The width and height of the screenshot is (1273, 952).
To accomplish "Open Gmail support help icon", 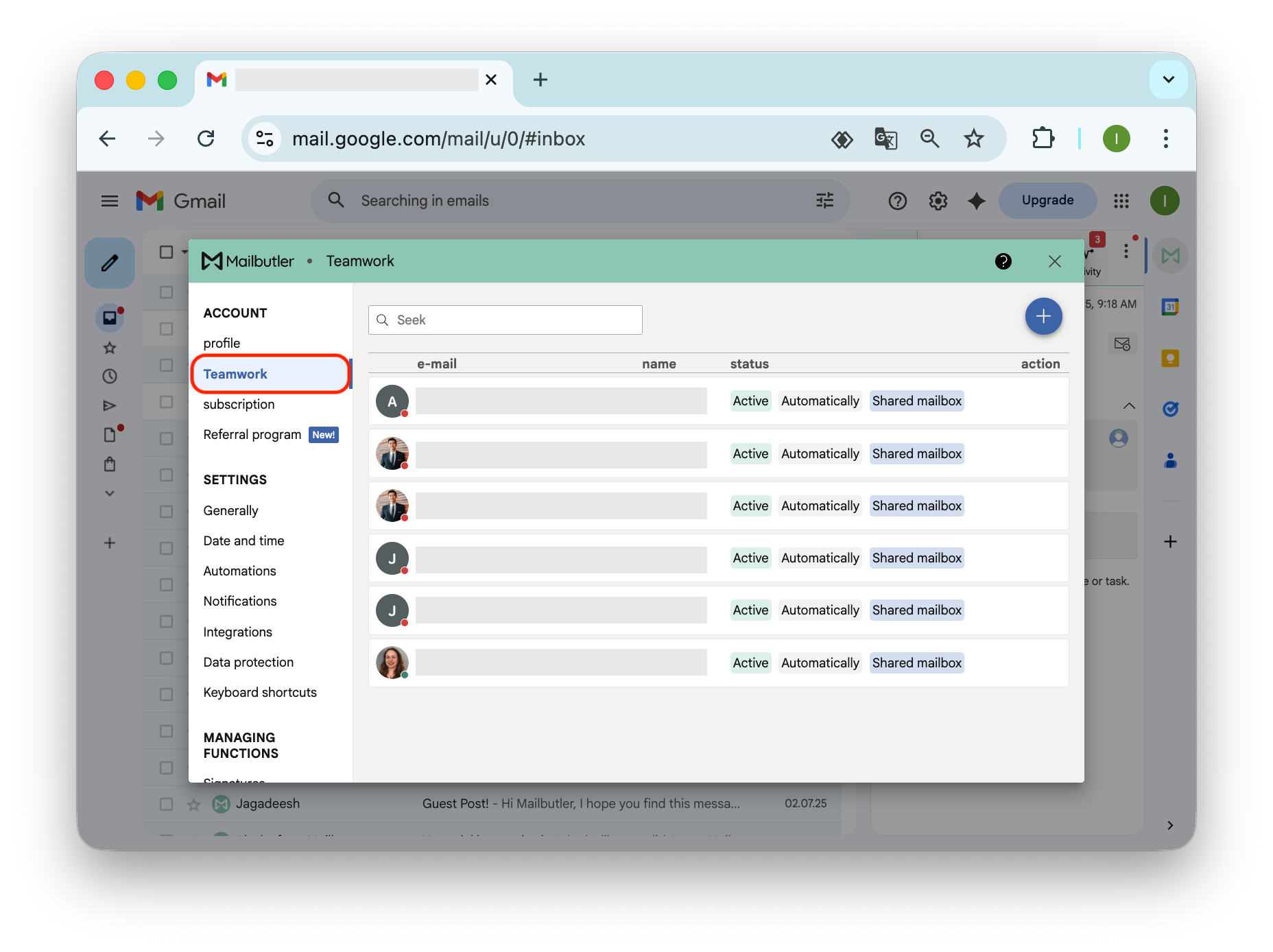I will pos(897,201).
